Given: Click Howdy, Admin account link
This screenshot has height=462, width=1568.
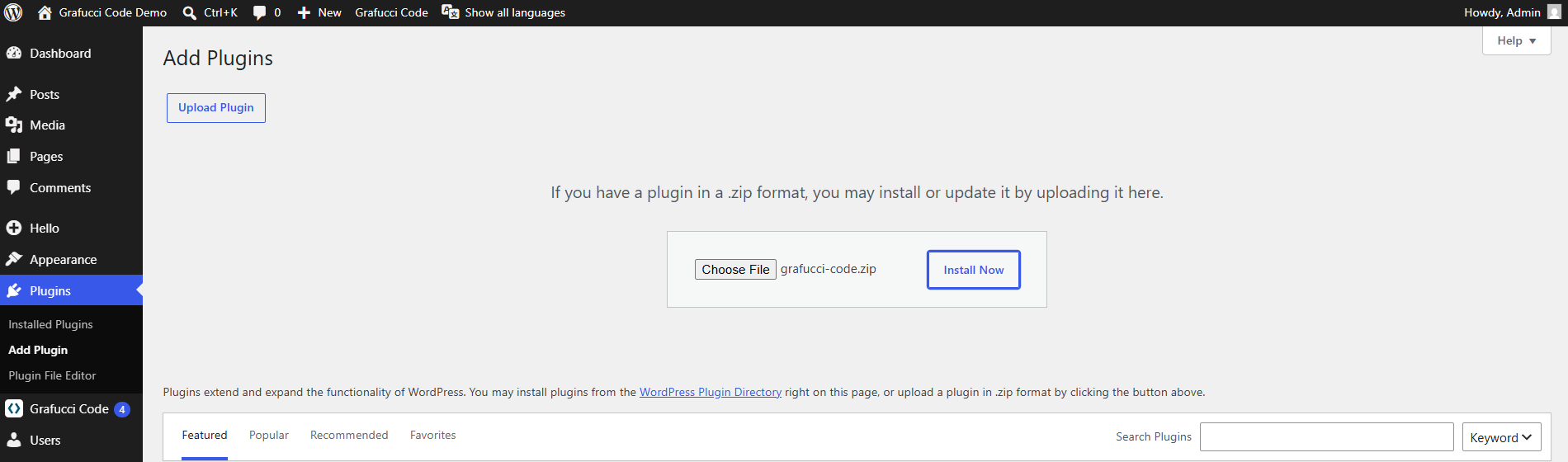Looking at the screenshot, I should click(x=1502, y=12).
